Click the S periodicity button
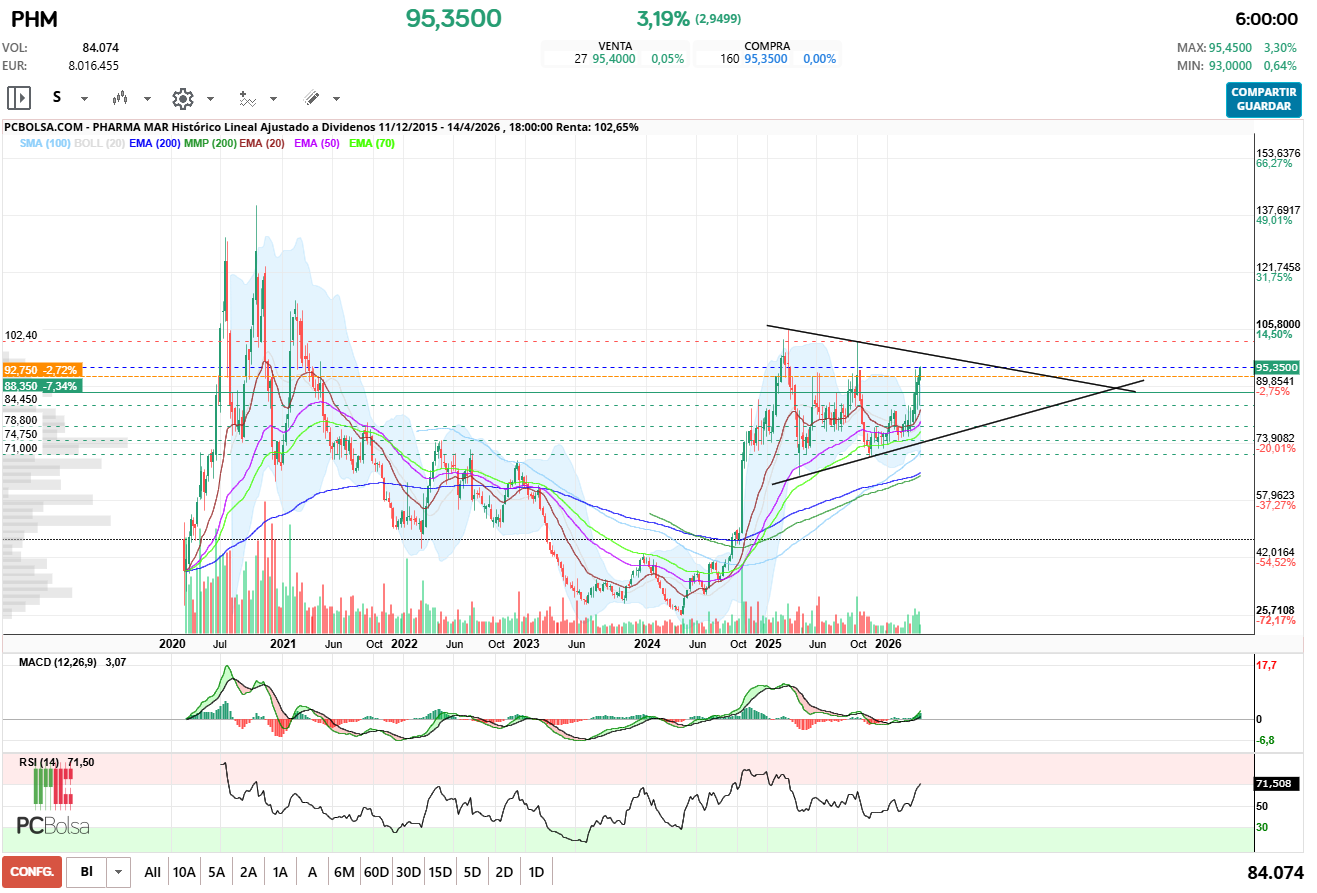1317x893 pixels. pos(57,98)
